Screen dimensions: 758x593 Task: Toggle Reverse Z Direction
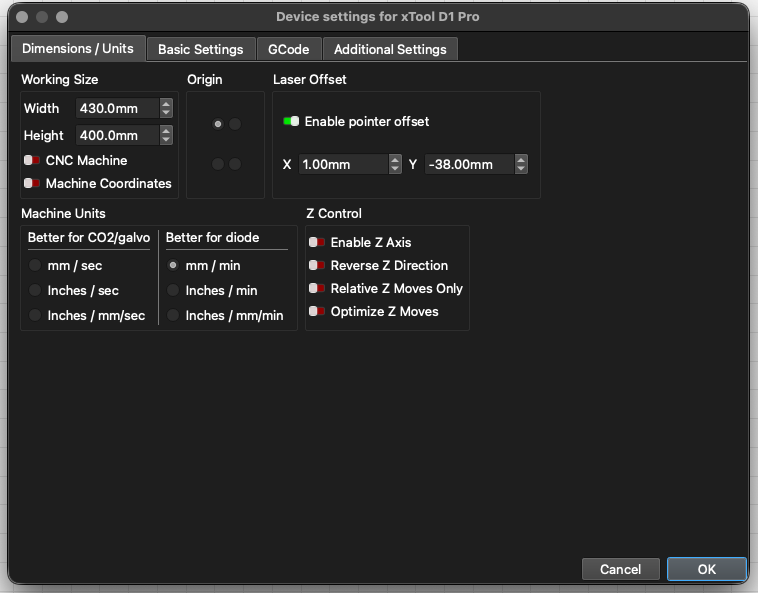pos(317,265)
